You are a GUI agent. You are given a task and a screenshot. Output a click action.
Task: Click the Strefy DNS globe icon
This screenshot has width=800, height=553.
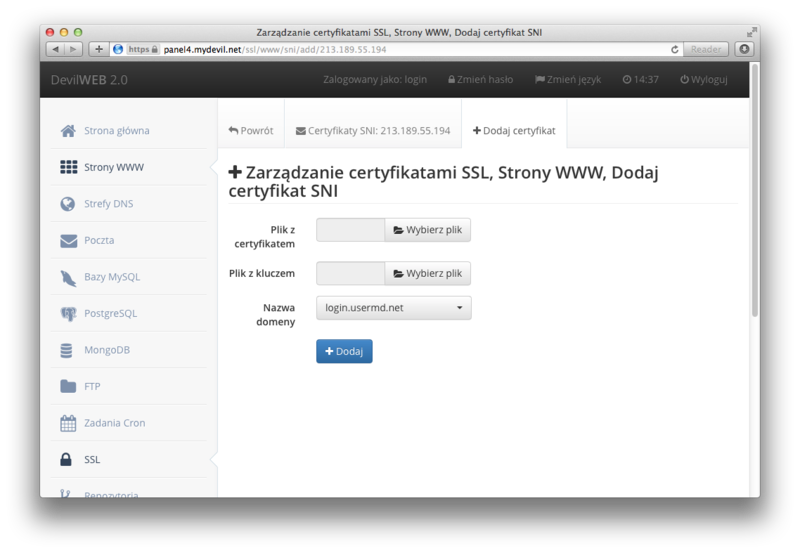pyautogui.click(x=67, y=204)
